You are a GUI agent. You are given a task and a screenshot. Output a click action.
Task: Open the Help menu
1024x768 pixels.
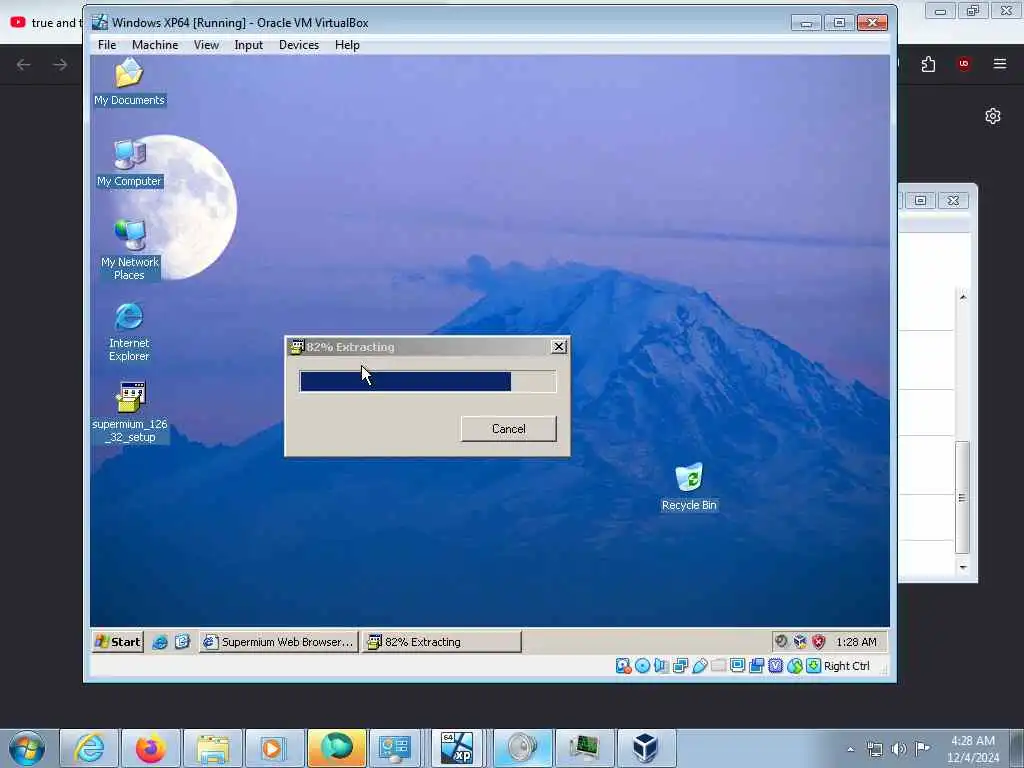(x=347, y=45)
